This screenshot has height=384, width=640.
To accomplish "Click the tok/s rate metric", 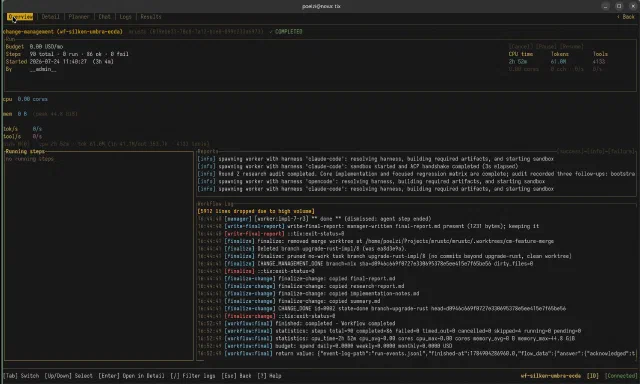I will point(22,129).
